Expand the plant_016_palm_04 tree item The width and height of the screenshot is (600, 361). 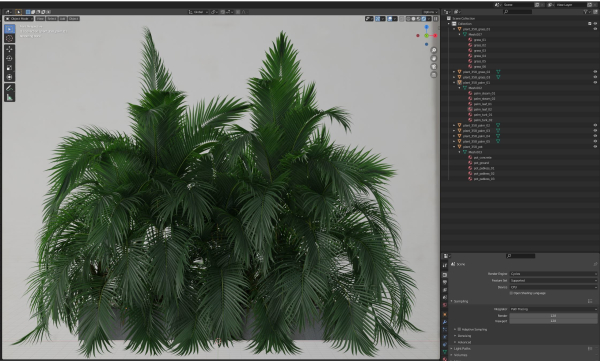454,136
